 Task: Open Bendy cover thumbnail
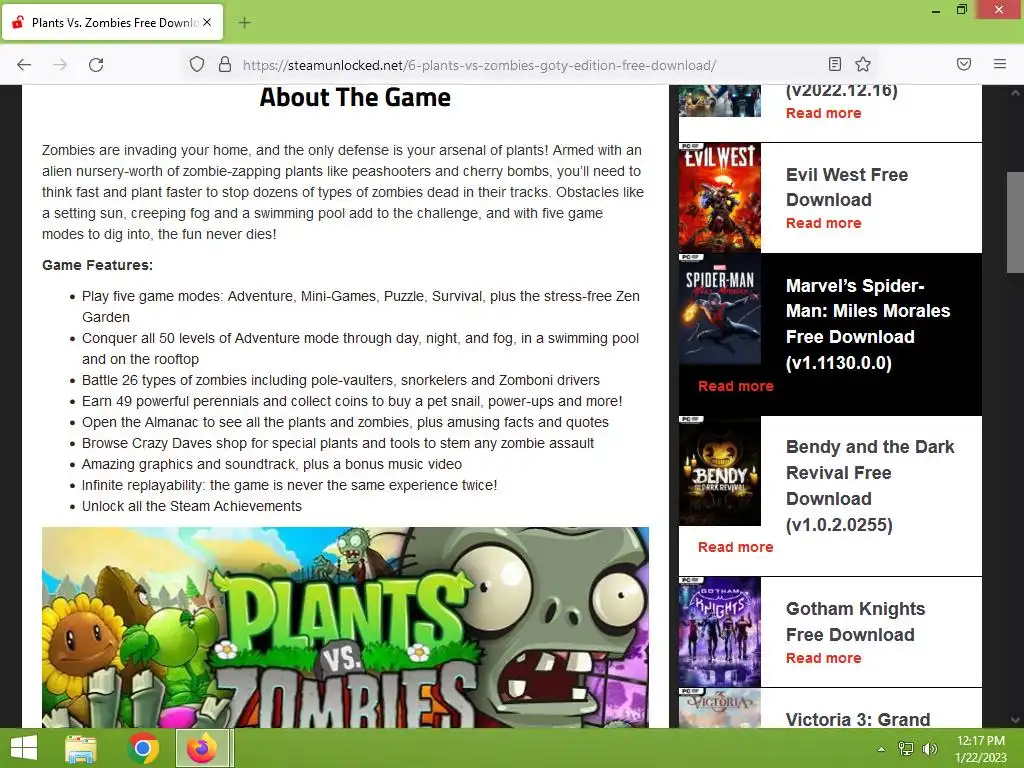[720, 471]
